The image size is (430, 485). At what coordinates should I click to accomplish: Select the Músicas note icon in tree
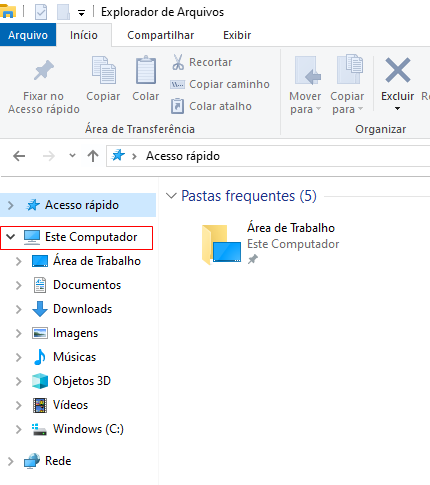[x=40, y=357]
